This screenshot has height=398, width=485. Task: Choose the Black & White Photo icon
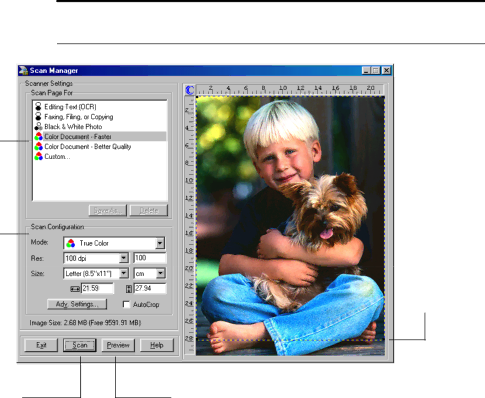(38, 127)
